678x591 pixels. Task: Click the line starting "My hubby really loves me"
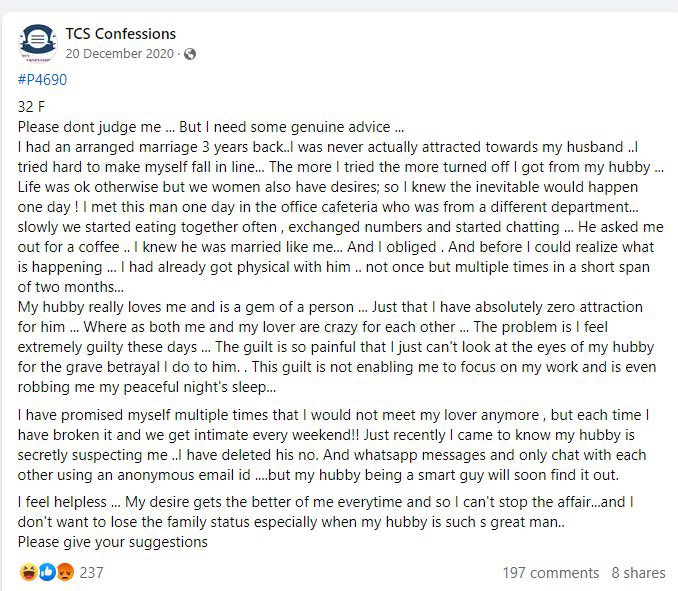(330, 307)
